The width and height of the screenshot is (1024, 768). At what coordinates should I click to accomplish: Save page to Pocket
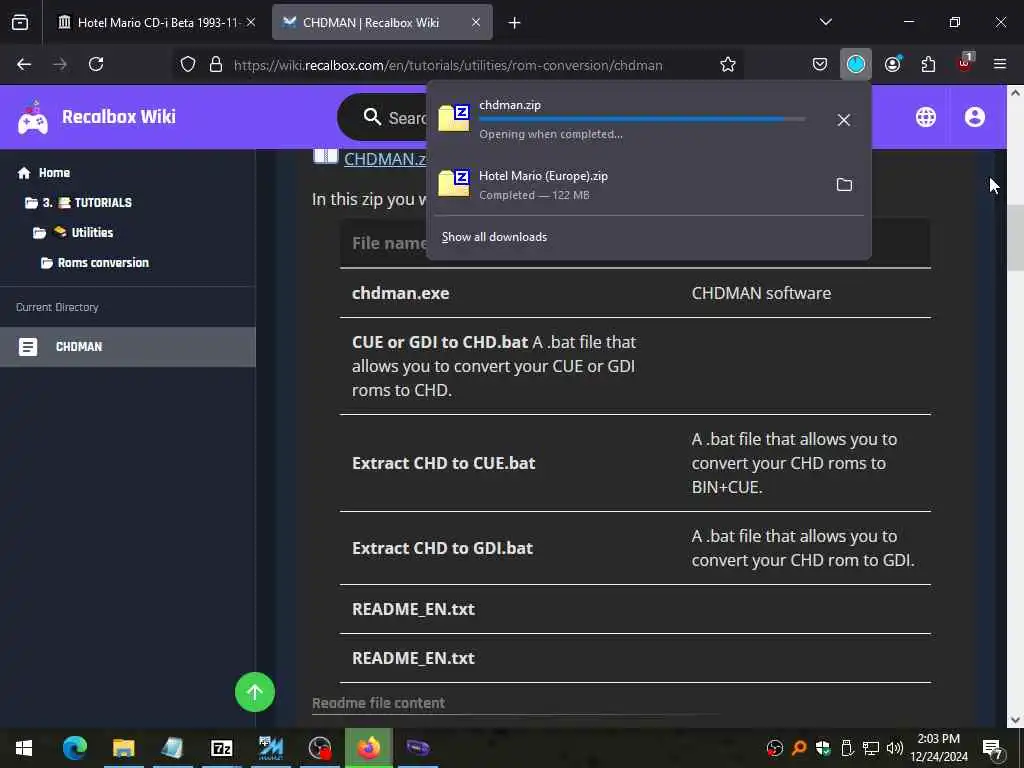(820, 64)
